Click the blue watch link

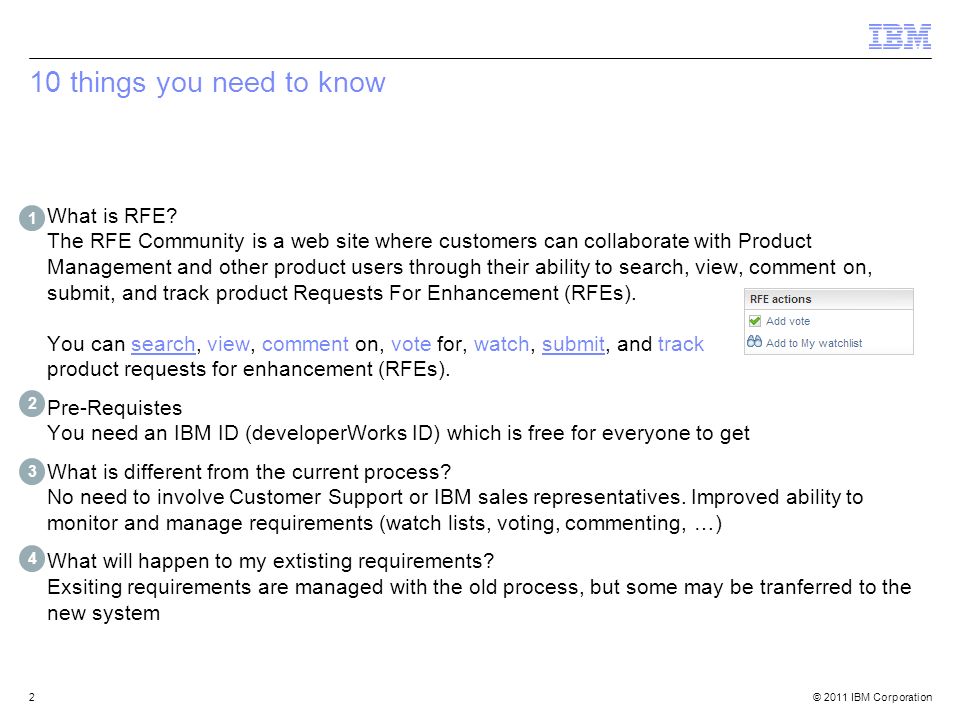coord(501,344)
